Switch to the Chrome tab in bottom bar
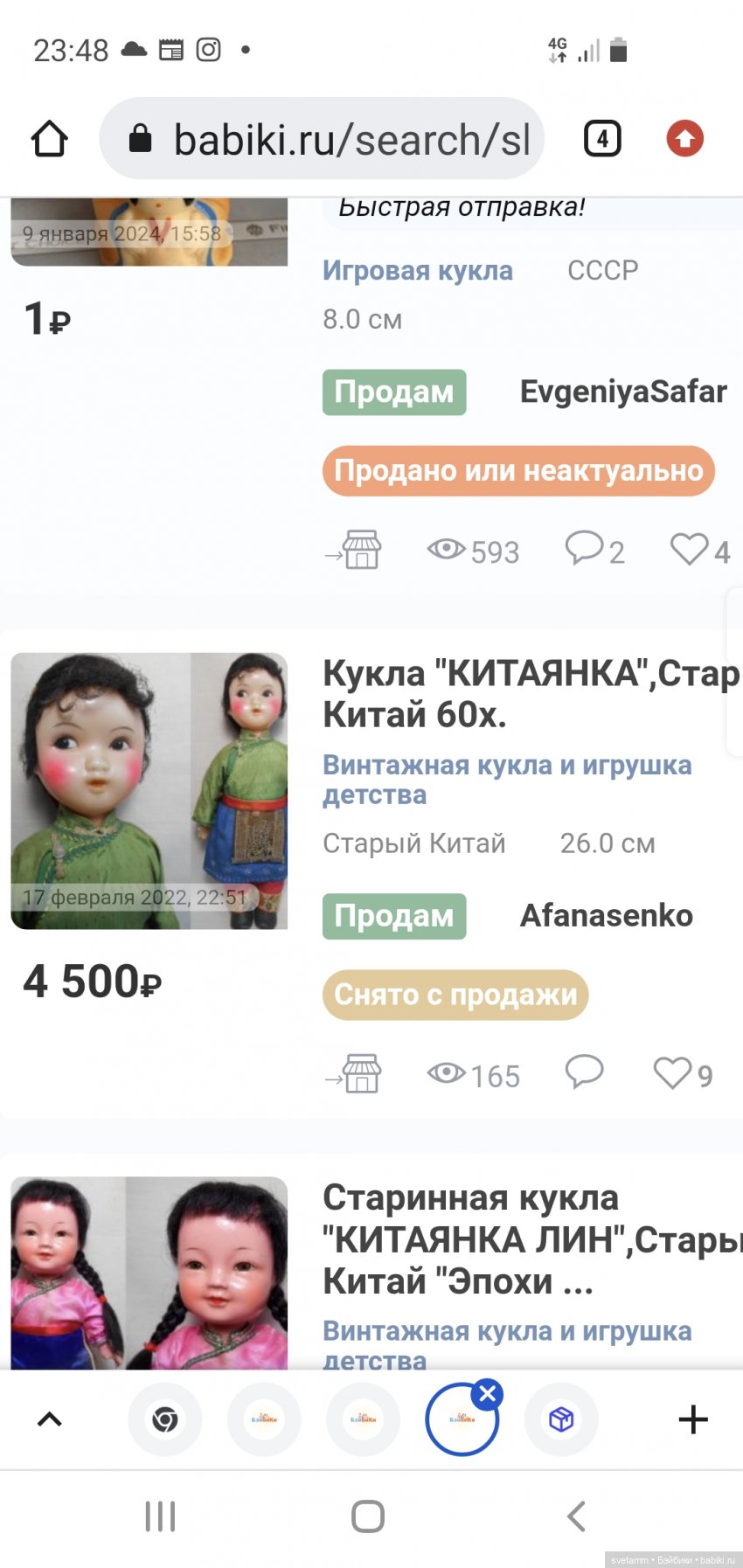 click(164, 1419)
